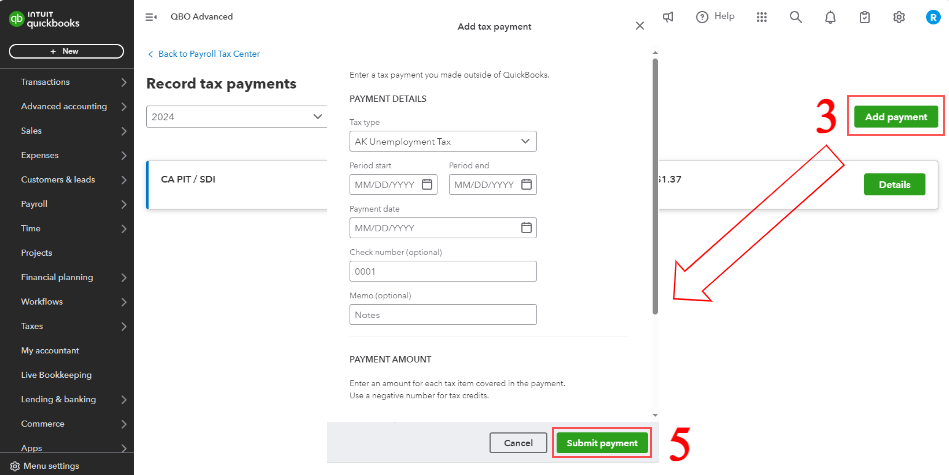Open the apps grid icon

coord(762,17)
